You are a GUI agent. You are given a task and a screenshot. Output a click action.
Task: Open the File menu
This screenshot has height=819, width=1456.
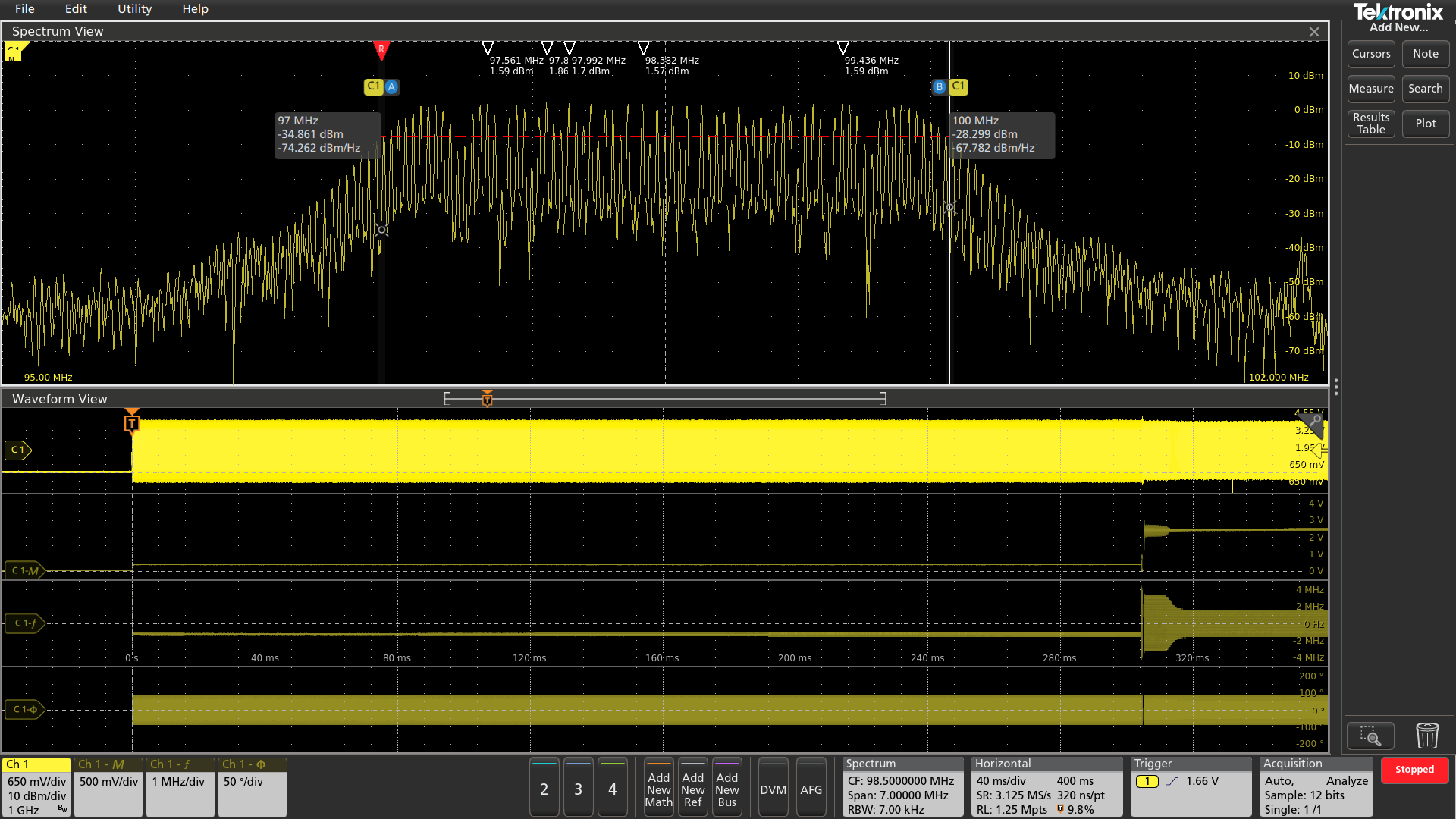pyautogui.click(x=24, y=9)
